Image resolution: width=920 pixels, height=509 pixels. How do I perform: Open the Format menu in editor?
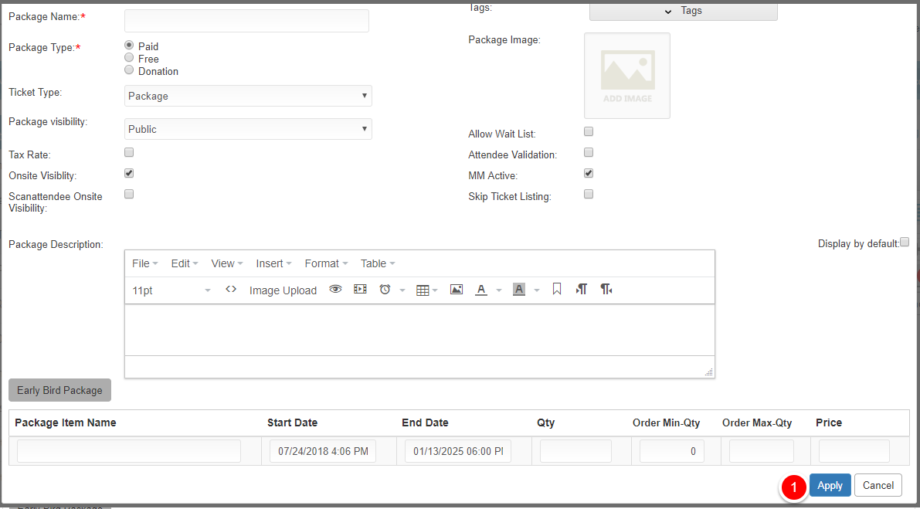(x=326, y=263)
